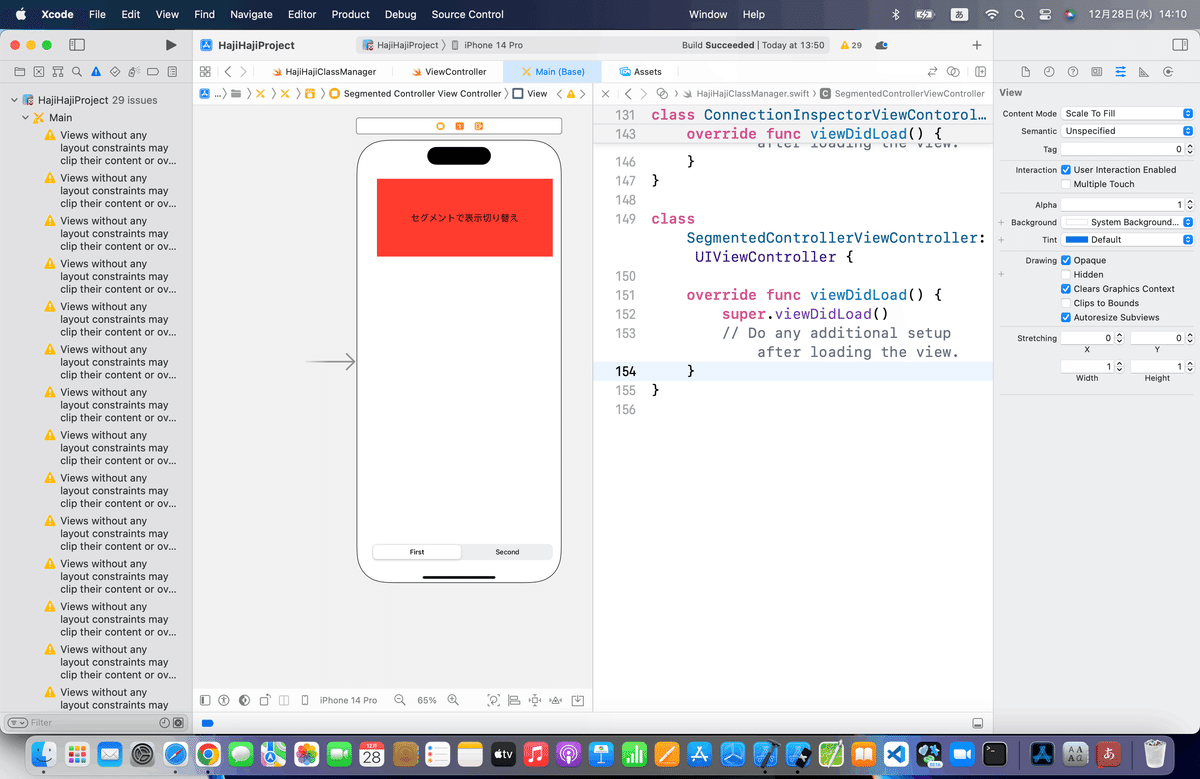The width and height of the screenshot is (1200, 779).
Task: Zoom out the storyboard canvas
Action: point(400,700)
